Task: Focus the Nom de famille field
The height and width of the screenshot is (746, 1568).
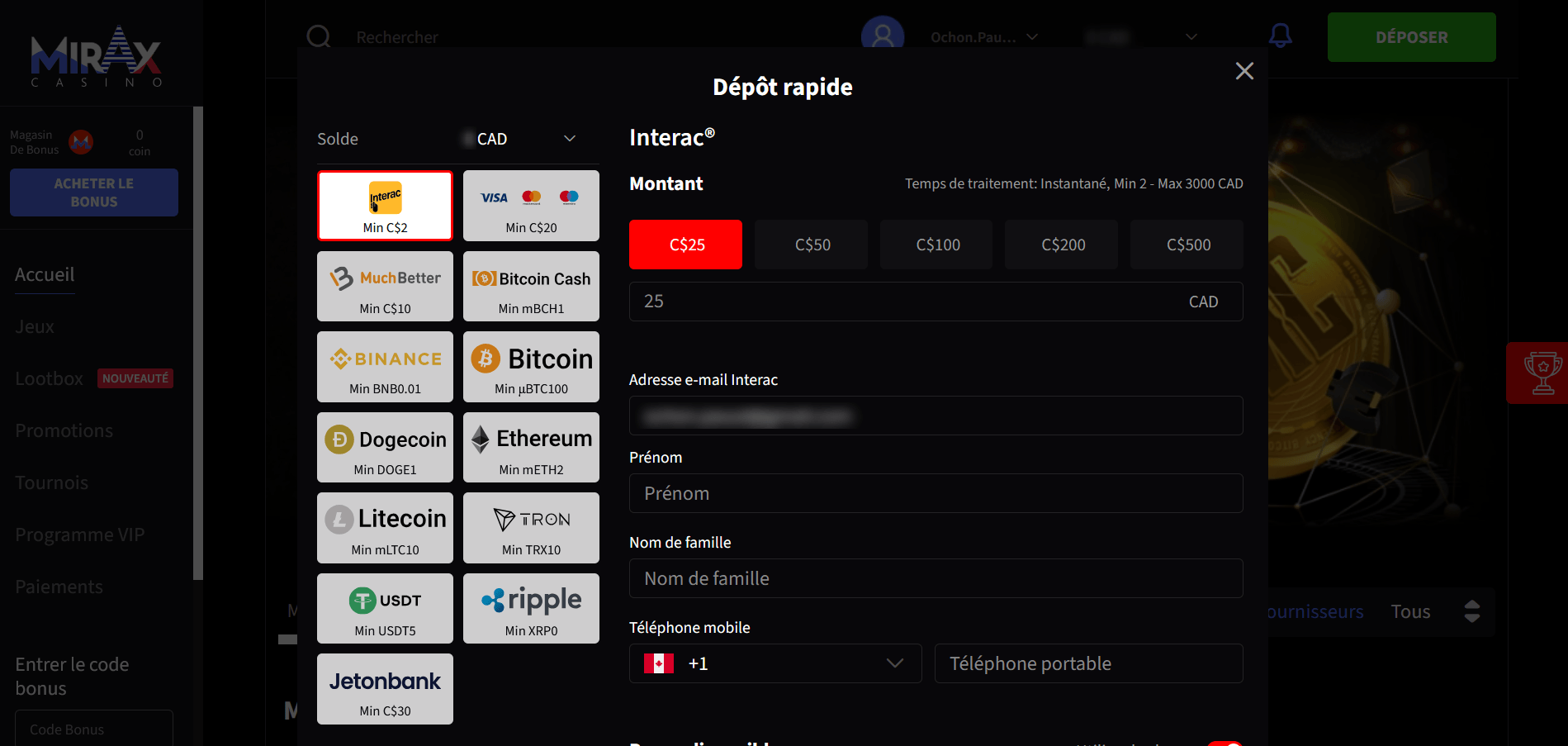Action: [936, 578]
